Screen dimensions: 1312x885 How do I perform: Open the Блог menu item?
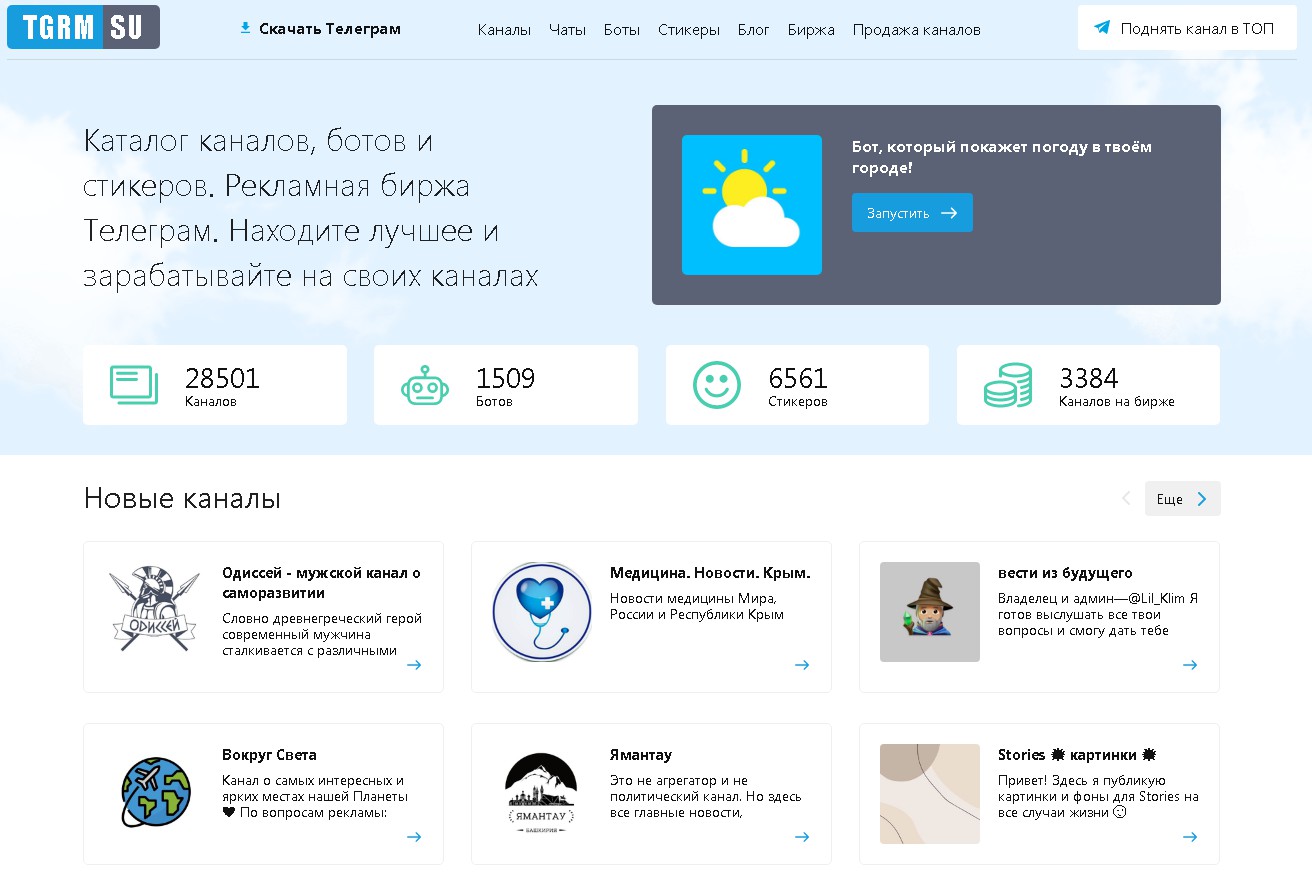point(754,30)
